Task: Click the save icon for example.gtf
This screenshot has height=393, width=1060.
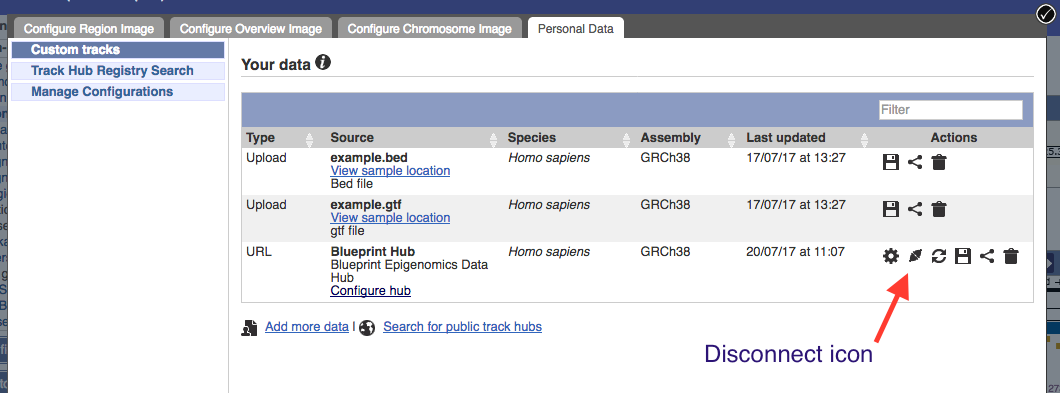Action: pyautogui.click(x=891, y=209)
